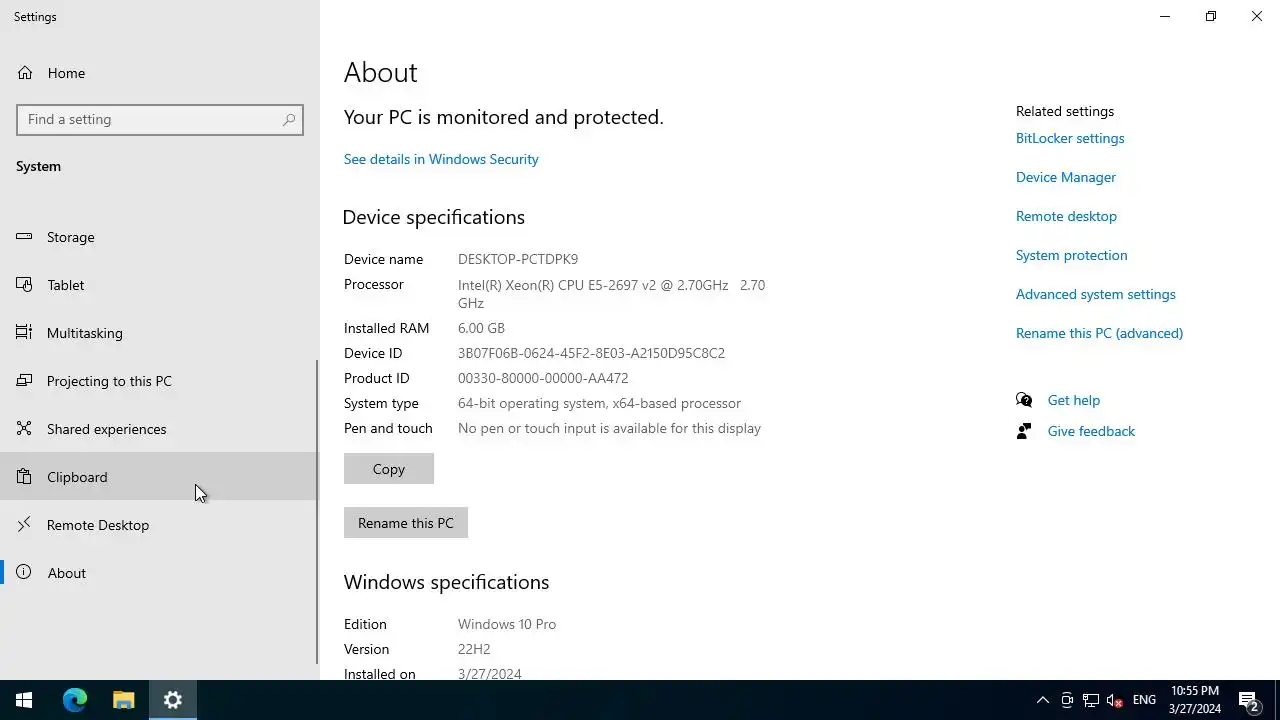Click the Device ID value
The image size is (1280, 720).
pos(591,353)
